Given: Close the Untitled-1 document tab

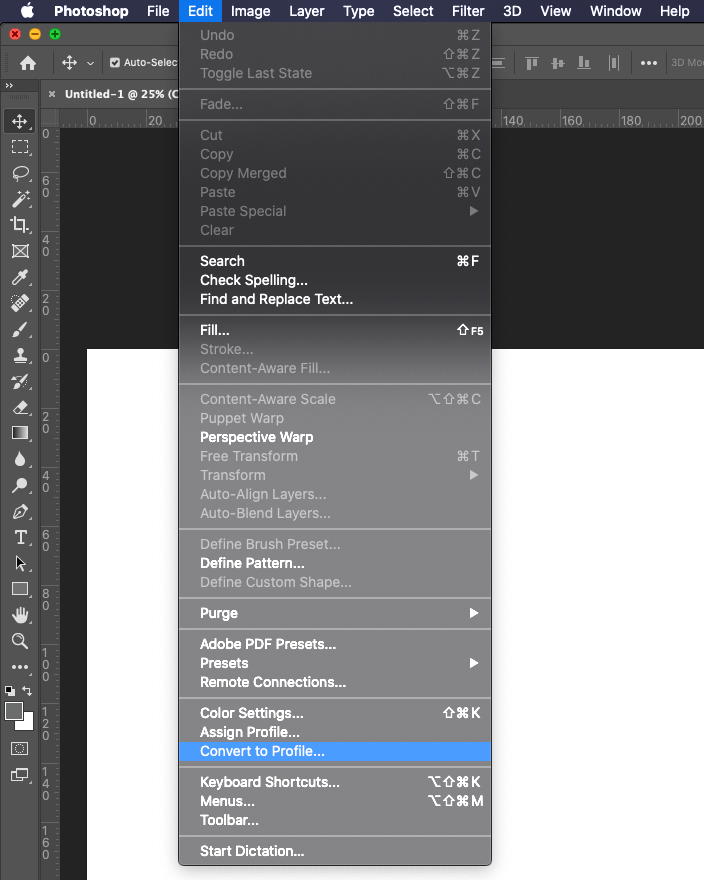Looking at the screenshot, I should tap(52, 94).
